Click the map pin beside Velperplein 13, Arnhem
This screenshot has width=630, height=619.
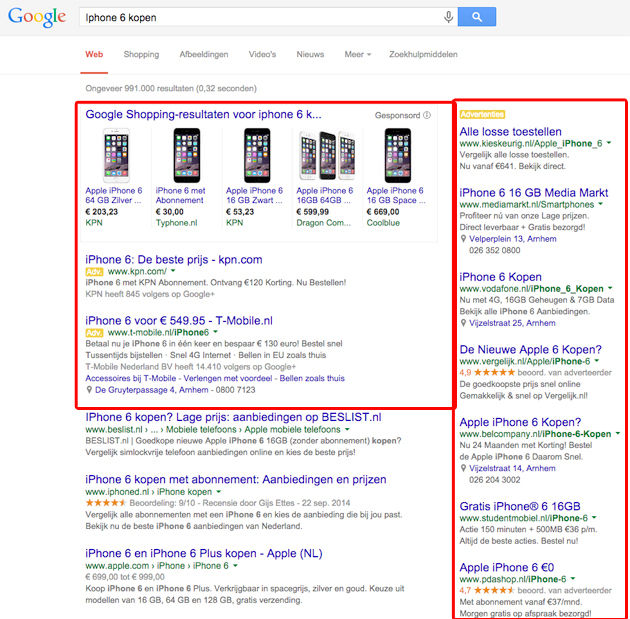click(463, 239)
